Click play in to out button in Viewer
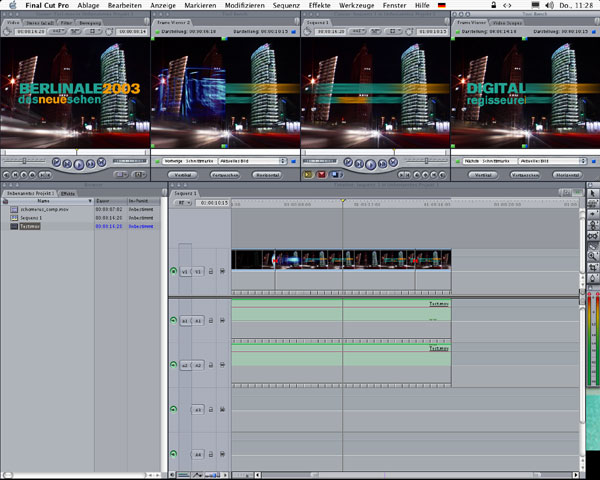Viewport: 600px width, 480px height. tap(67, 164)
